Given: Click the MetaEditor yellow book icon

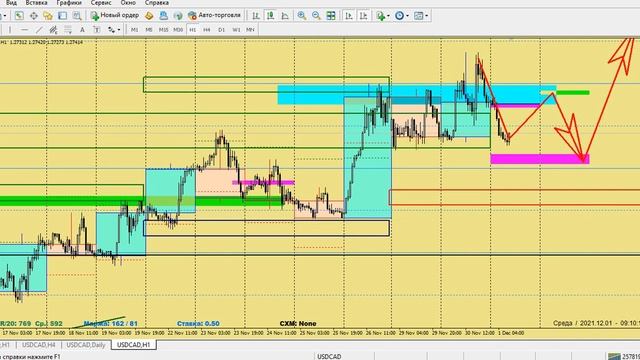Looking at the screenshot, I should coord(149,16).
